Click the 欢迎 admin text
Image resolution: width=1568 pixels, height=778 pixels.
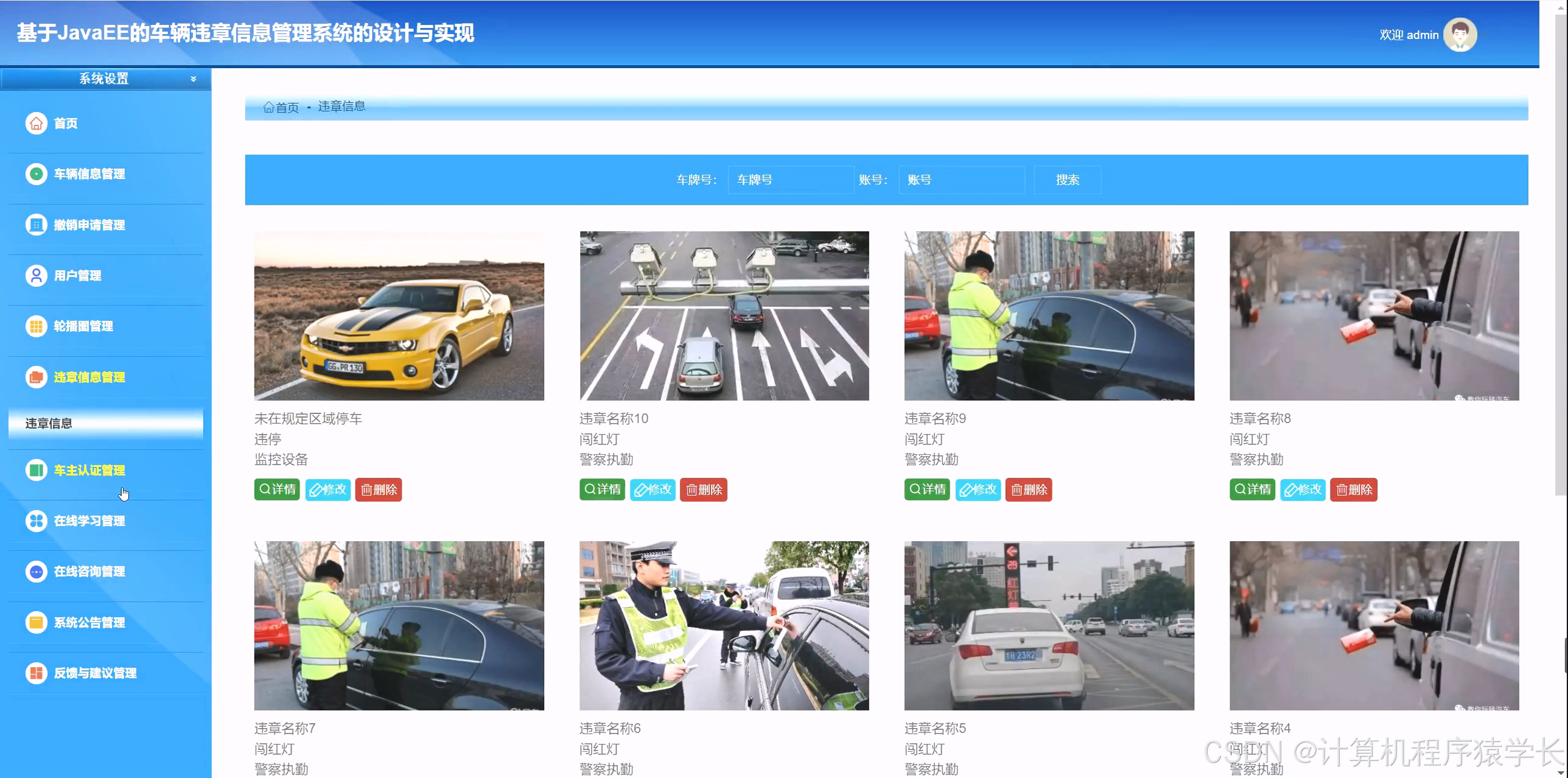1409,35
